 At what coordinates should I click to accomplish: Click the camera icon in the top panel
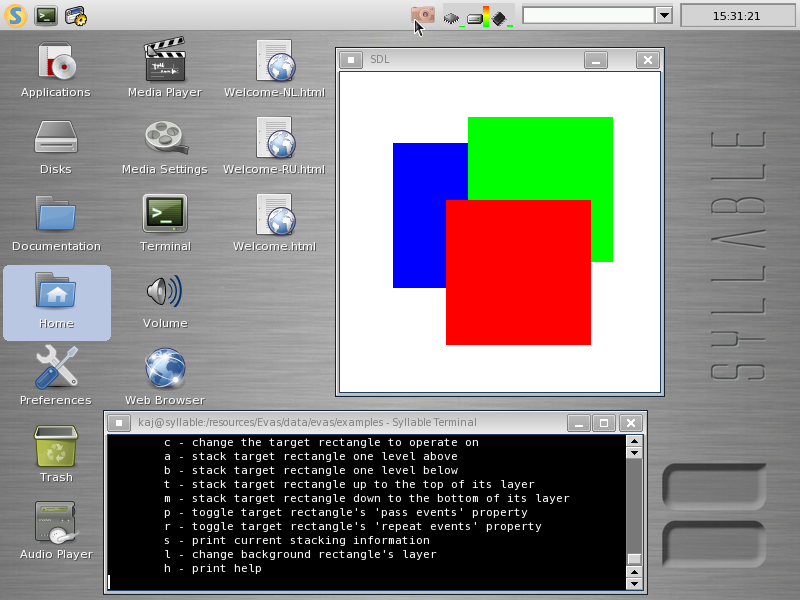pyautogui.click(x=423, y=15)
